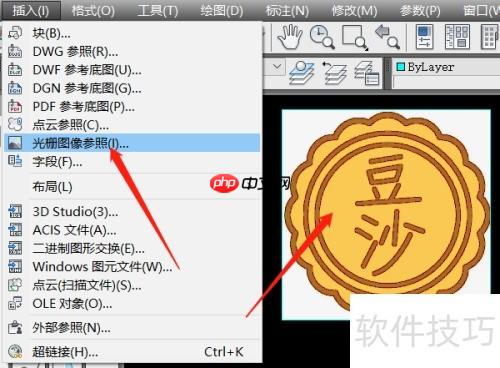The image size is (500, 368).
Task: Open the DesignCenter toolbar icon
Action: click(457, 37)
